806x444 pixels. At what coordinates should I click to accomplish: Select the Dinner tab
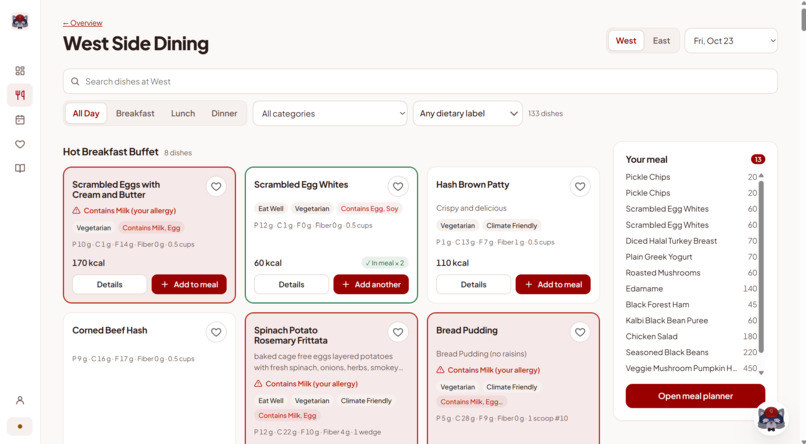(224, 114)
